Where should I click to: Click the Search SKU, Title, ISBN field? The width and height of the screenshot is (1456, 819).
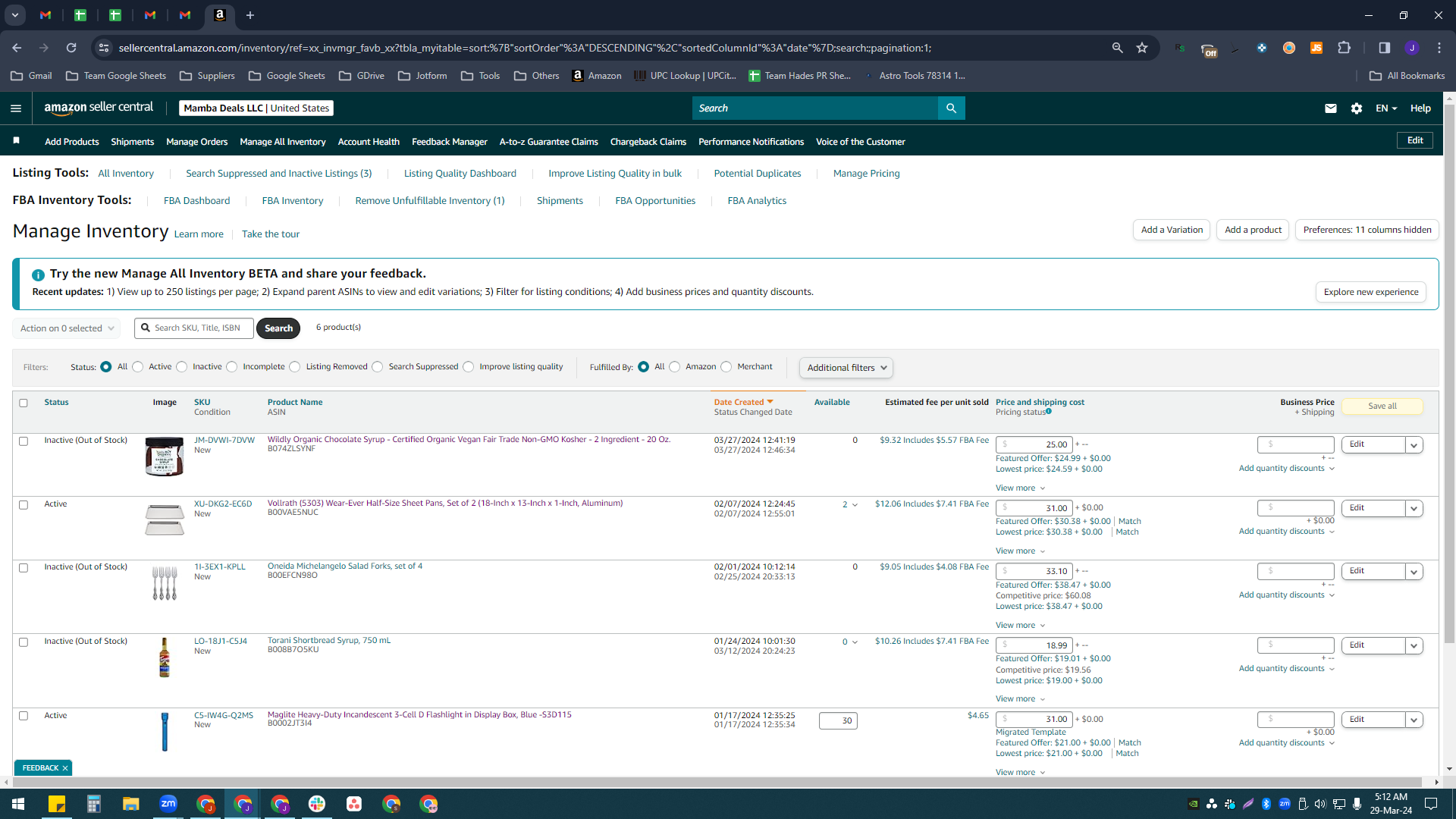(x=194, y=328)
